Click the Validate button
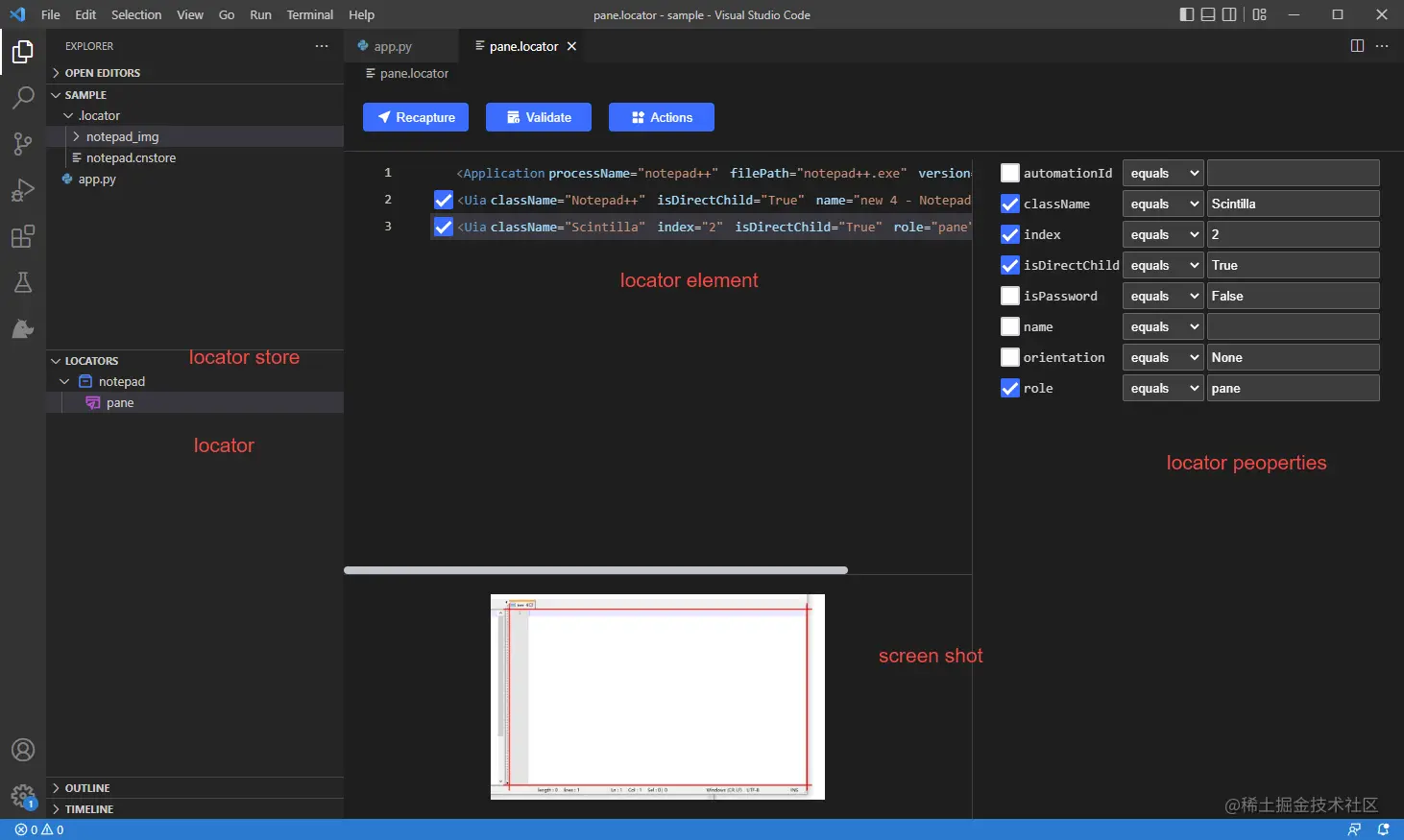 (x=538, y=116)
